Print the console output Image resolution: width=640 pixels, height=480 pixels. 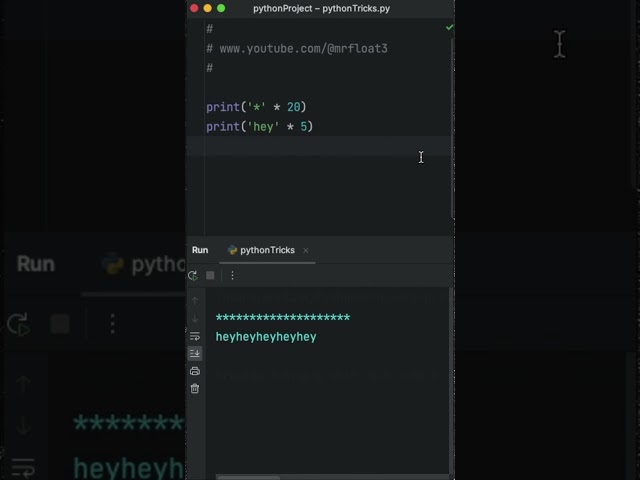(195, 371)
